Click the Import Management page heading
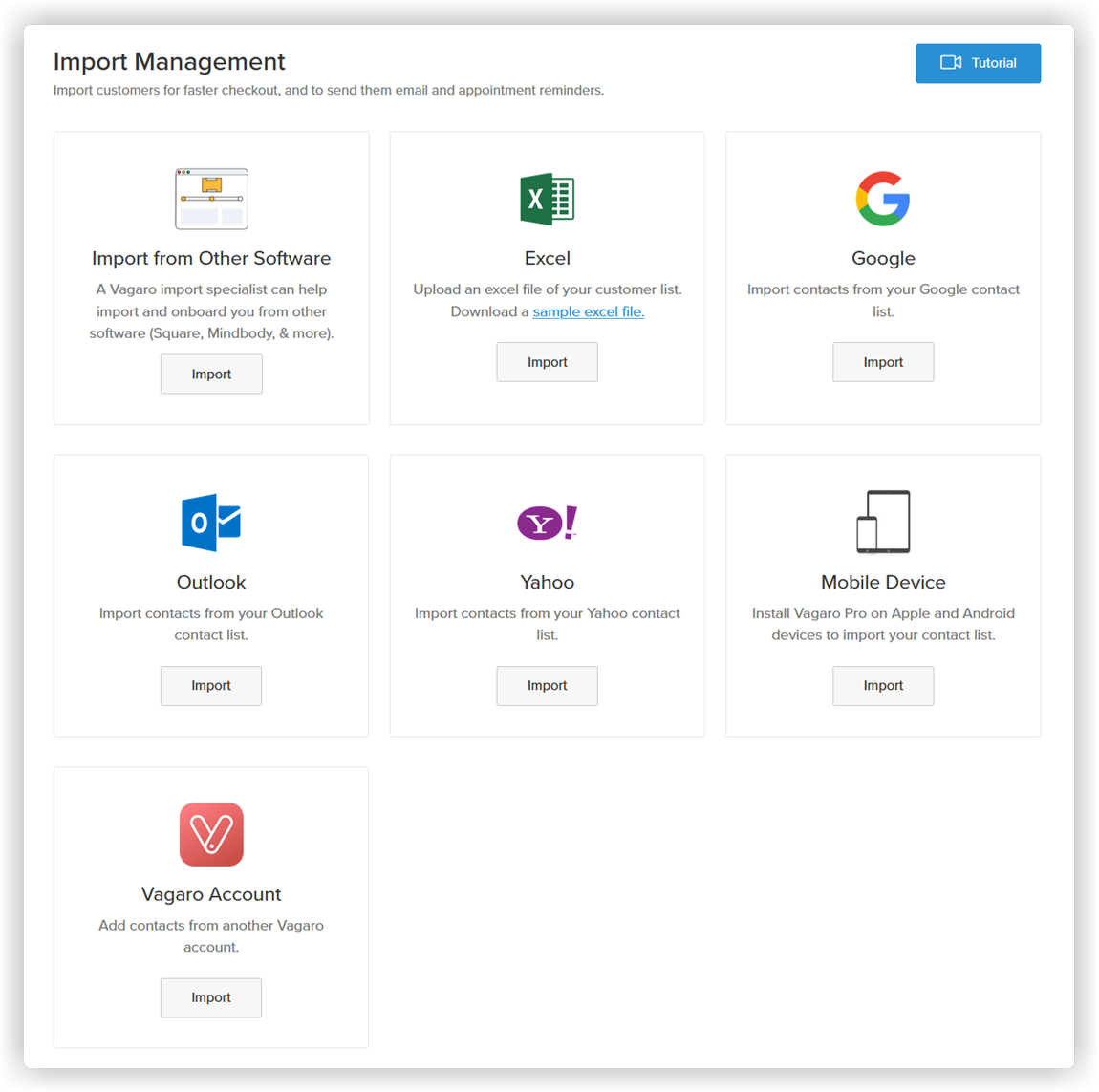Image resolution: width=1099 pixels, height=1092 pixels. (x=169, y=62)
